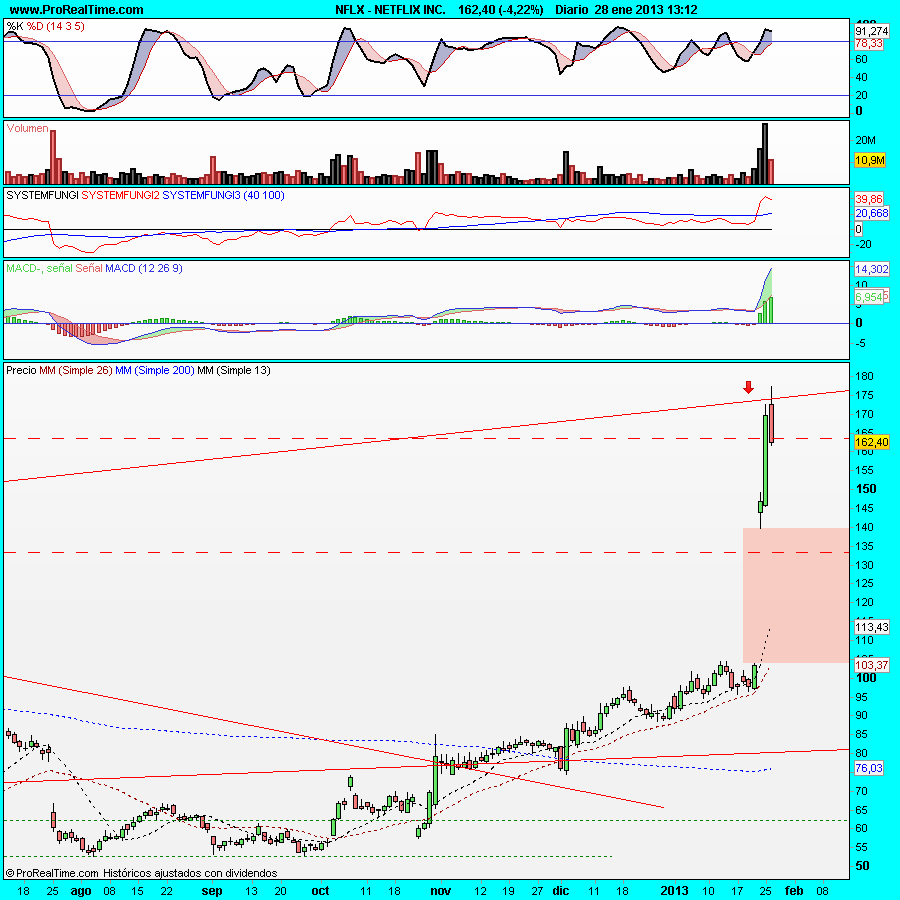This screenshot has width=900, height=900.
Task: Select the MM (Simple 26) legend label
Action: [x=76, y=370]
